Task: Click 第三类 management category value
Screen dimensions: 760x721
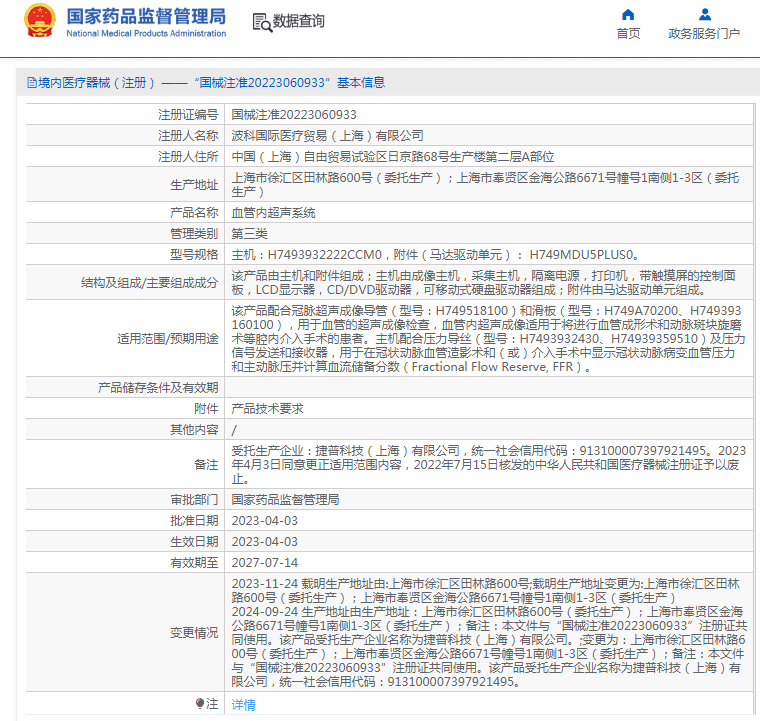Action: [249, 234]
